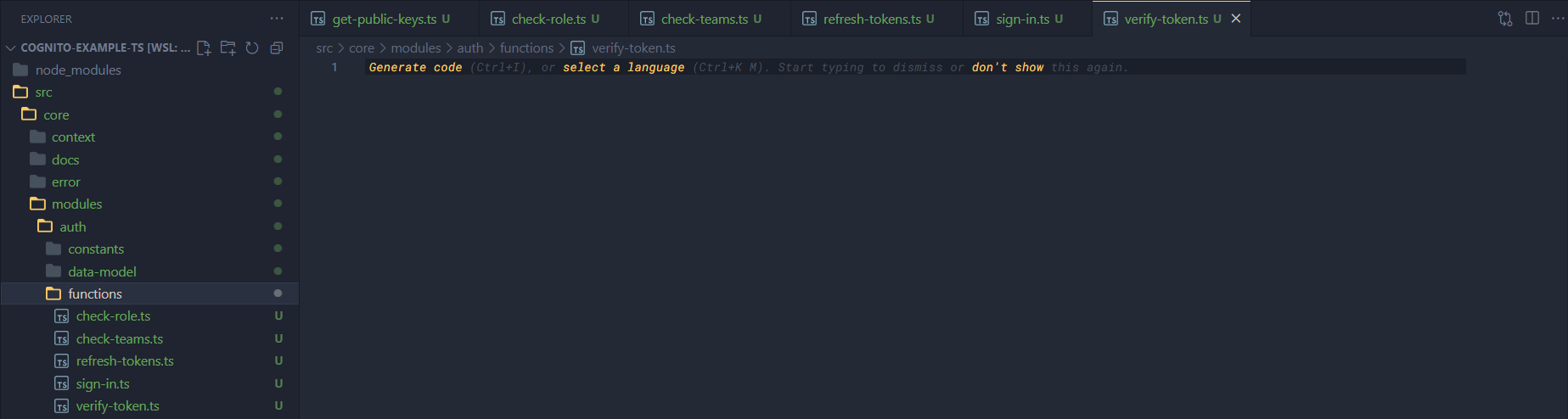Click line number 1 in the gutter
Screen dimensions: 1568x419
click(334, 67)
